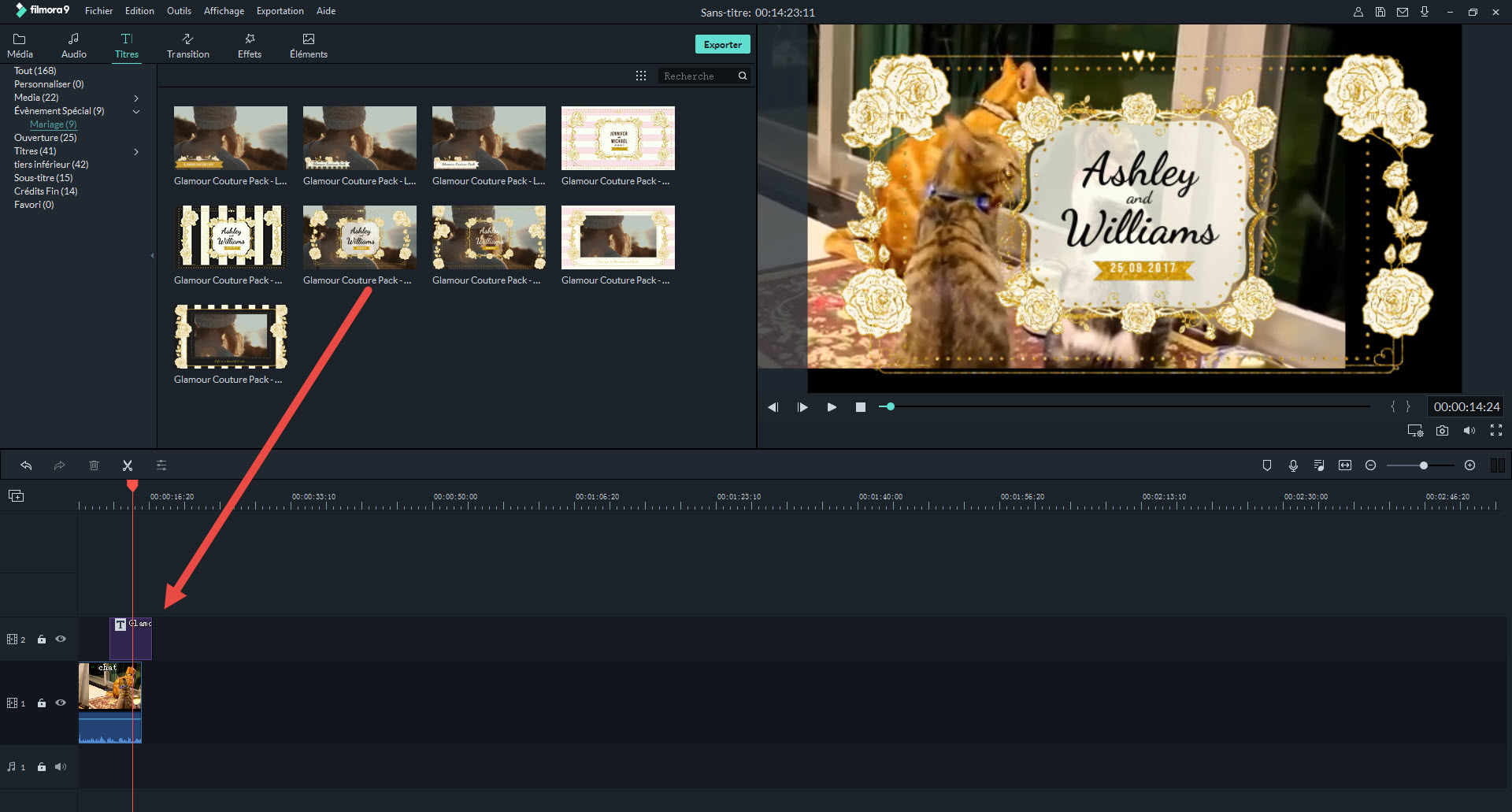Open the edit adjustments sliders icon

[161, 465]
